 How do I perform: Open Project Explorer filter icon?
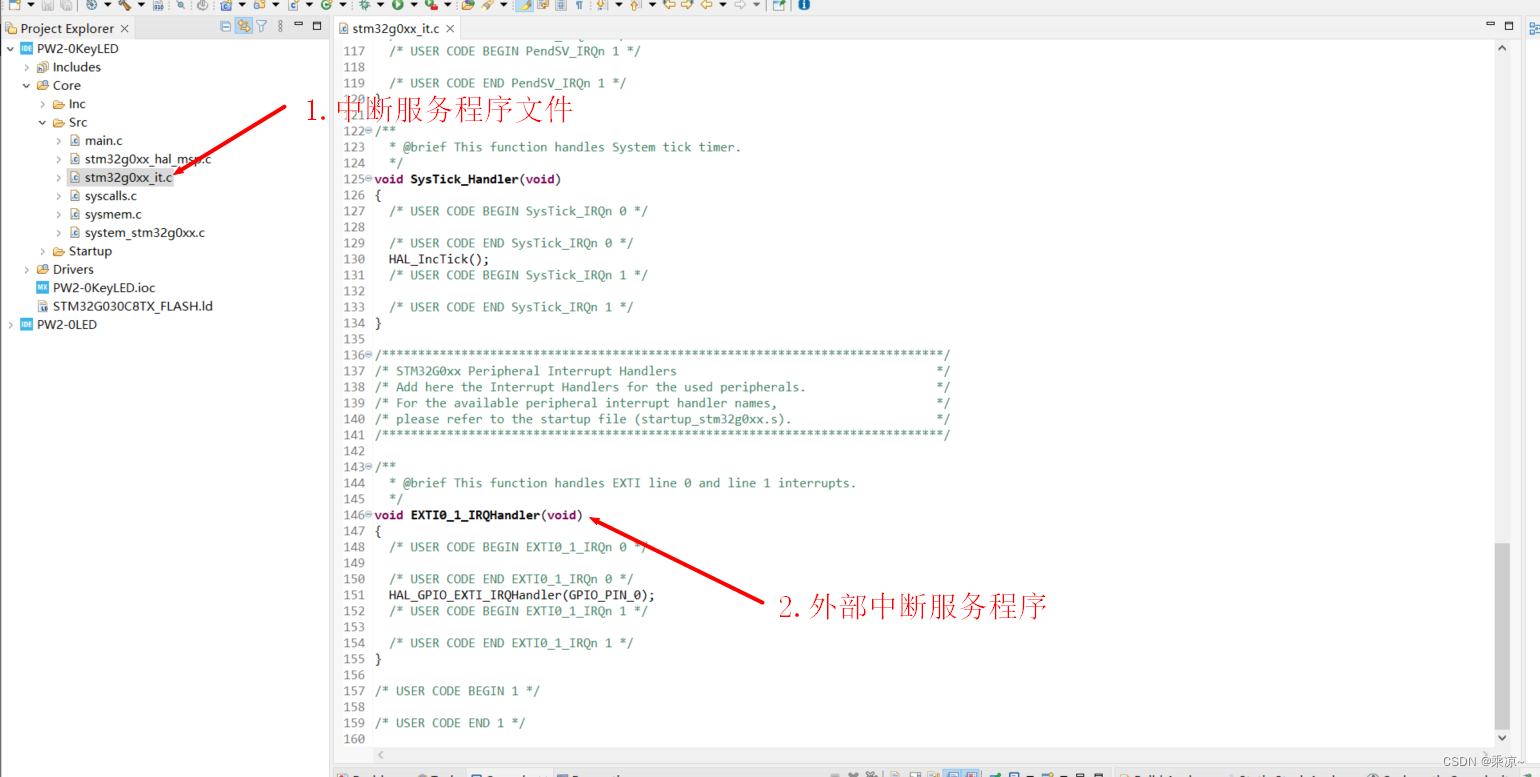click(x=261, y=27)
